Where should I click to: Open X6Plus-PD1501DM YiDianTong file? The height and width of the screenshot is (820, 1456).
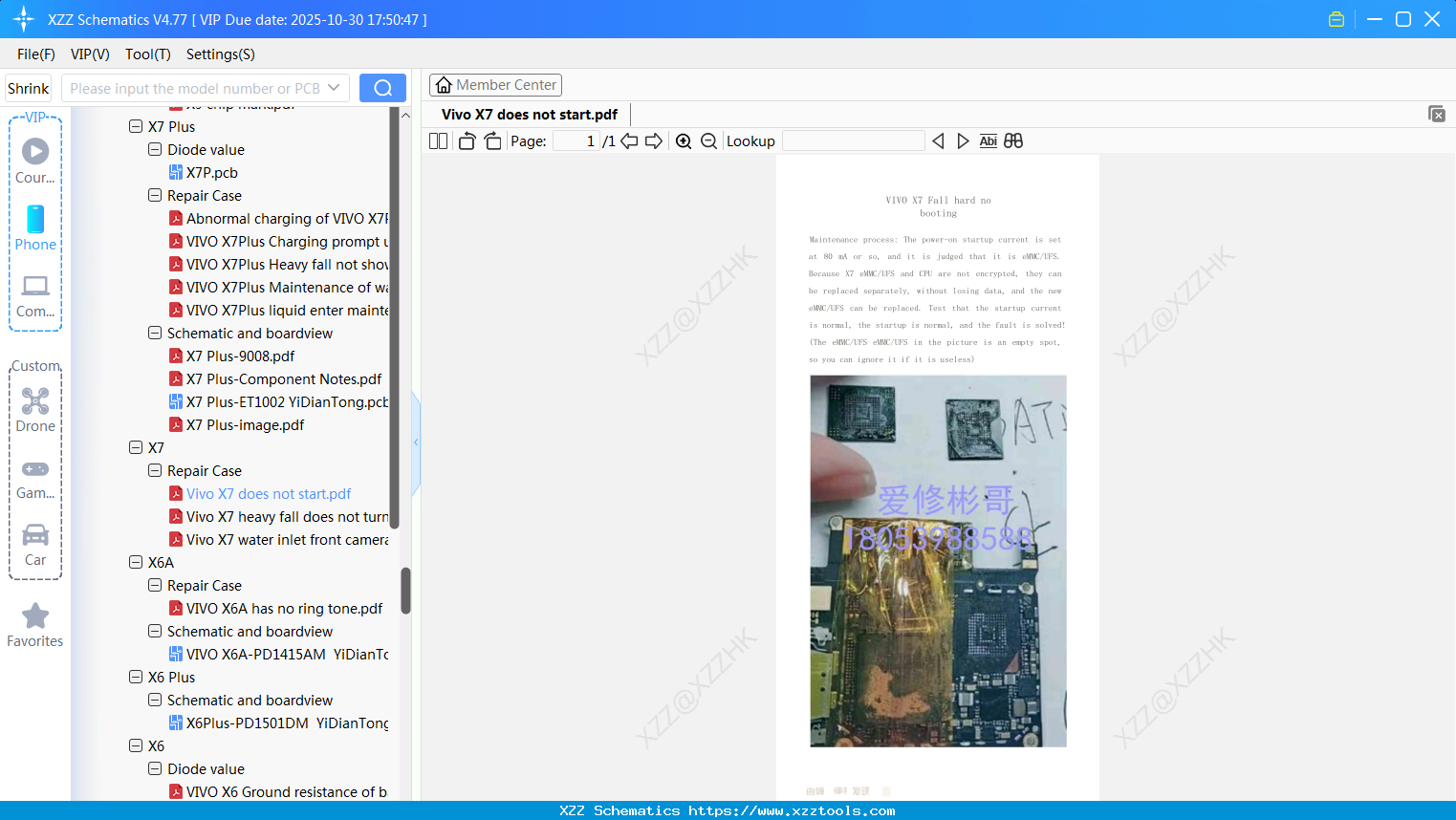click(x=288, y=723)
